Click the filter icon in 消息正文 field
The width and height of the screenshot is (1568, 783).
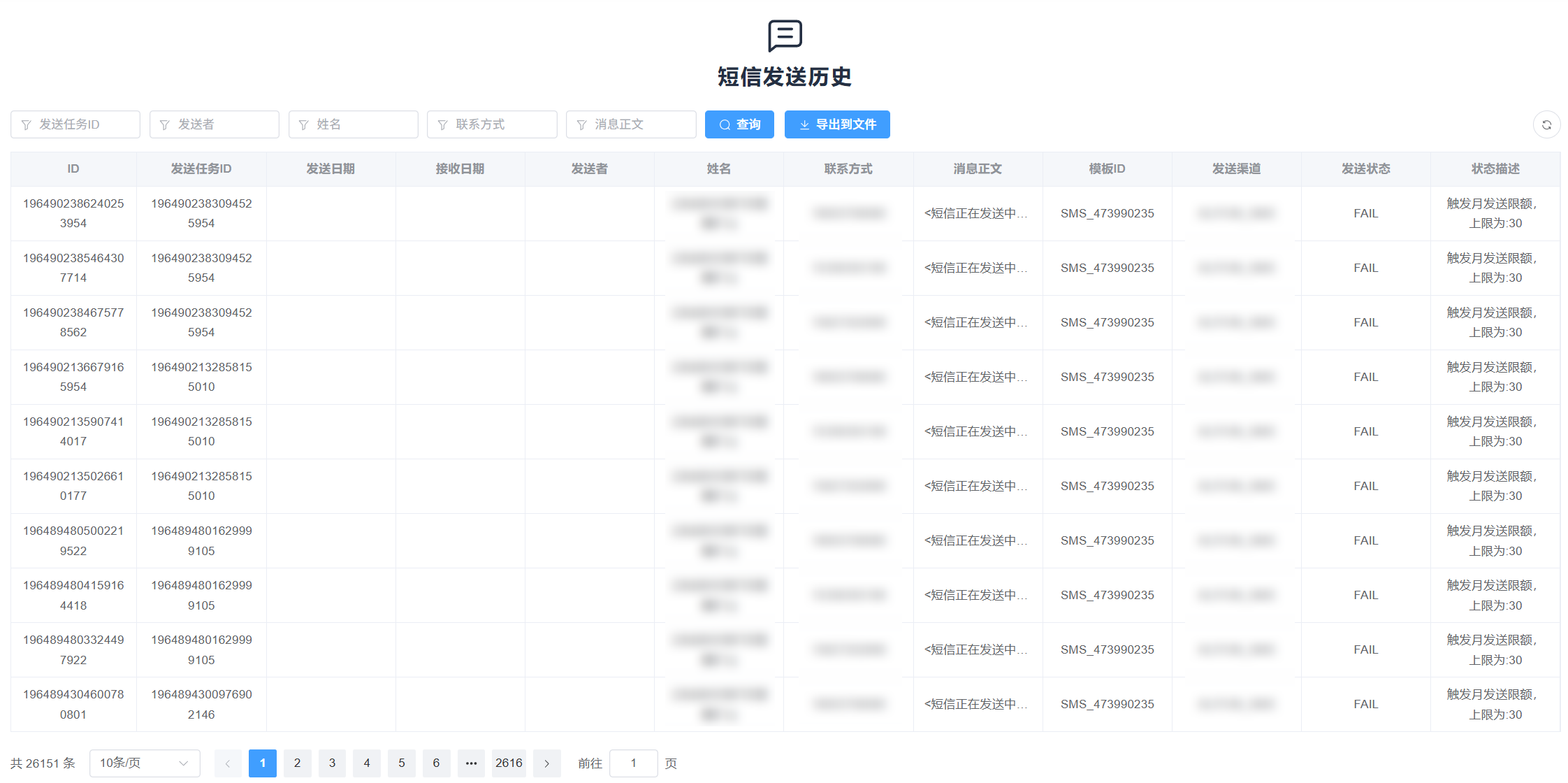pos(582,124)
